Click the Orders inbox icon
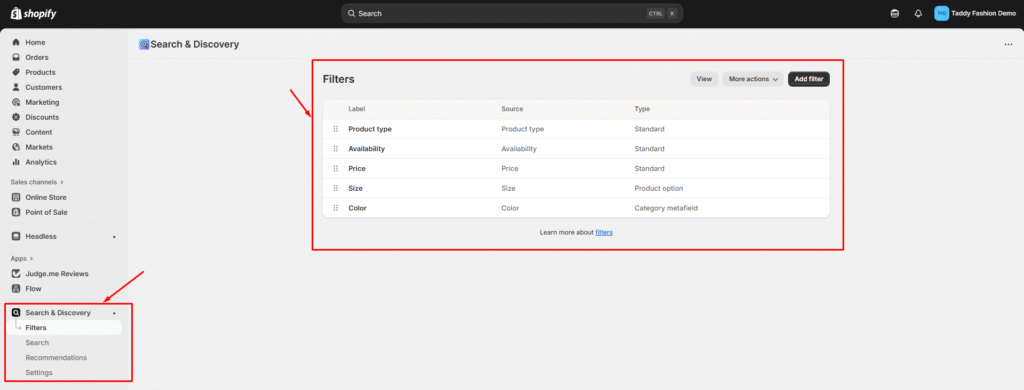This screenshot has height=390, width=1024. click(16, 57)
